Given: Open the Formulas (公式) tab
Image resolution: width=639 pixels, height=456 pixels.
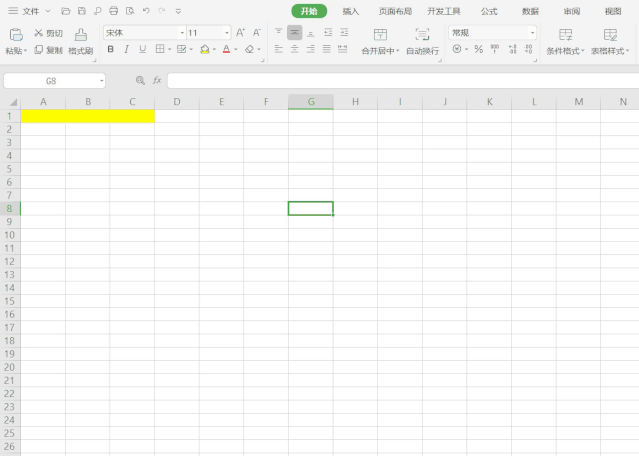Looking at the screenshot, I should 489,11.
